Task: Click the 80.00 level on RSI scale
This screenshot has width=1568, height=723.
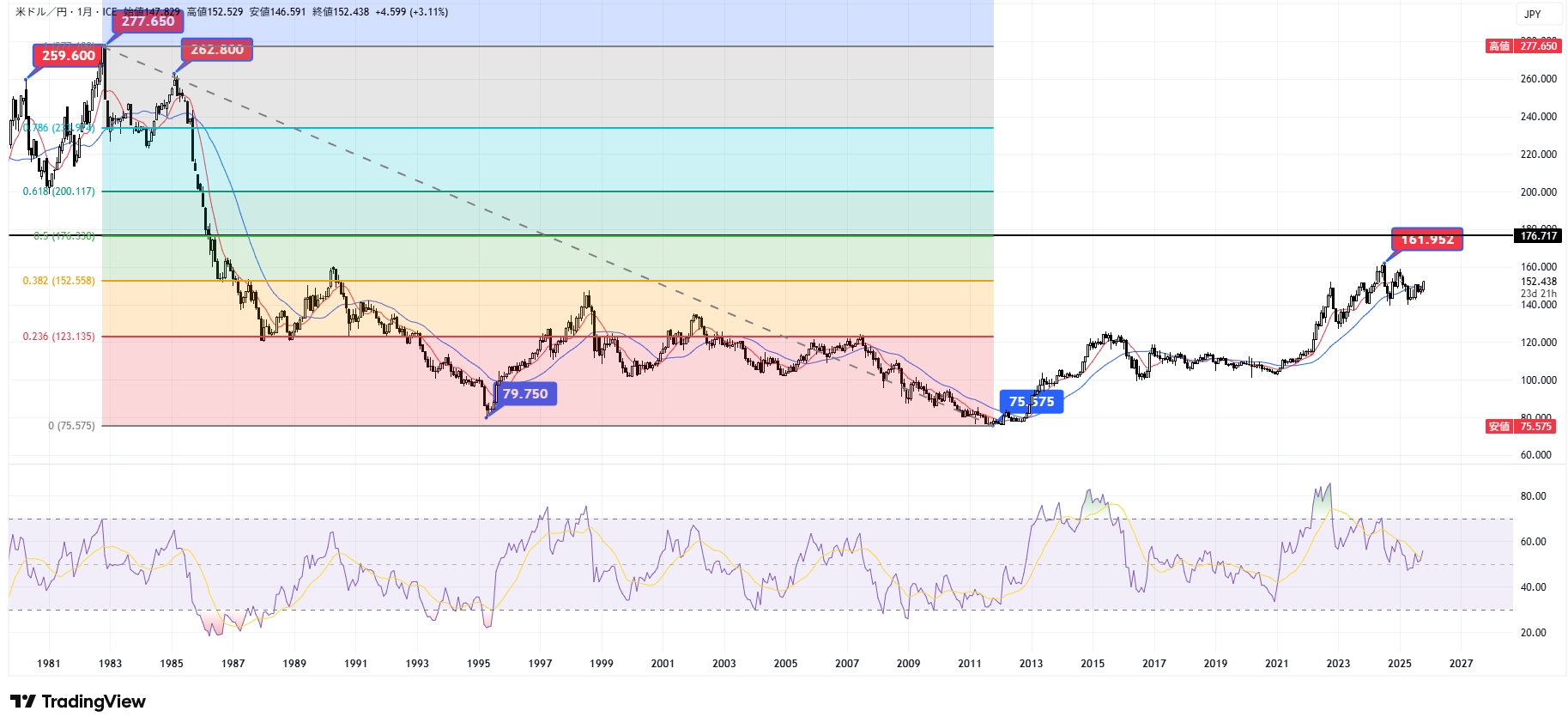Action: click(1533, 496)
